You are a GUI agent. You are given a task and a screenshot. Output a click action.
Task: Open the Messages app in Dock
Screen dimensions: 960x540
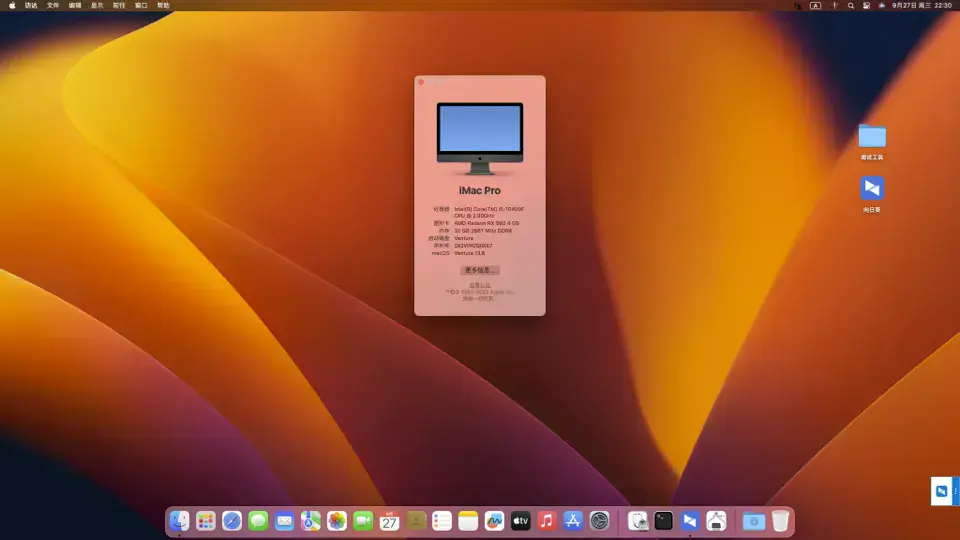(258, 521)
